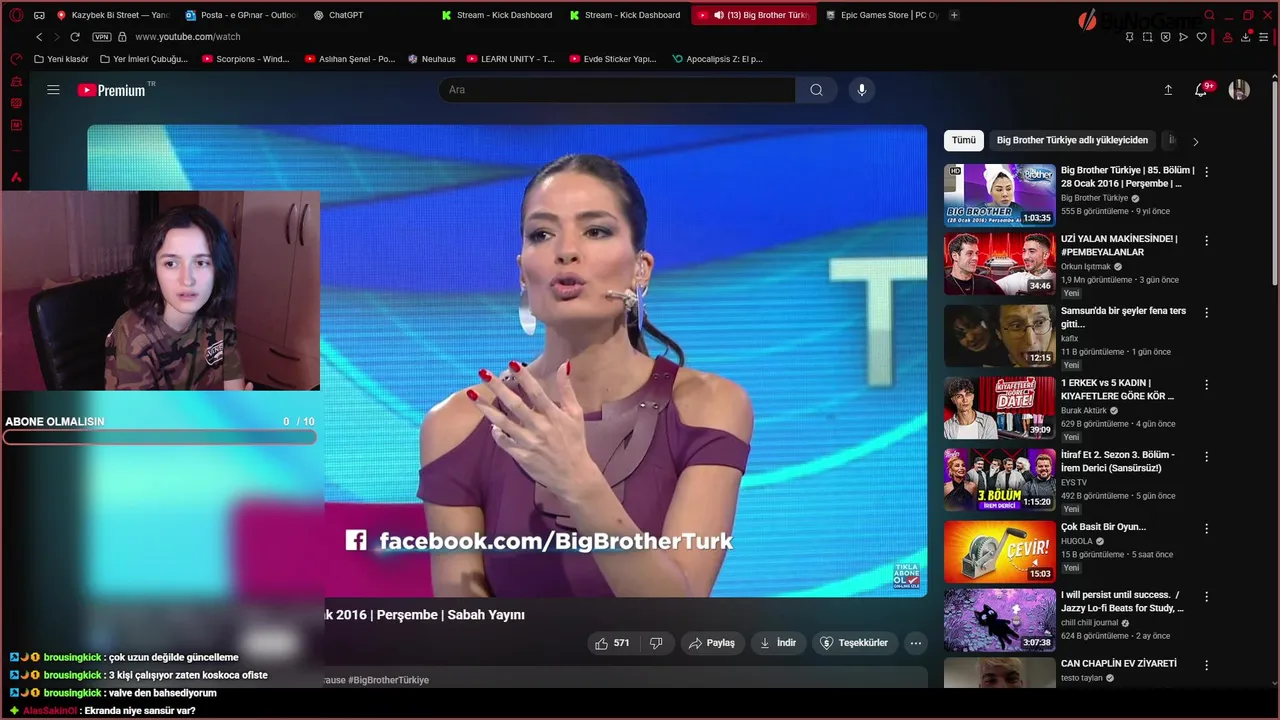Viewport: 1280px width, 720px height.
Task: Open the player play-arrow toolbar icon
Action: 1183,37
